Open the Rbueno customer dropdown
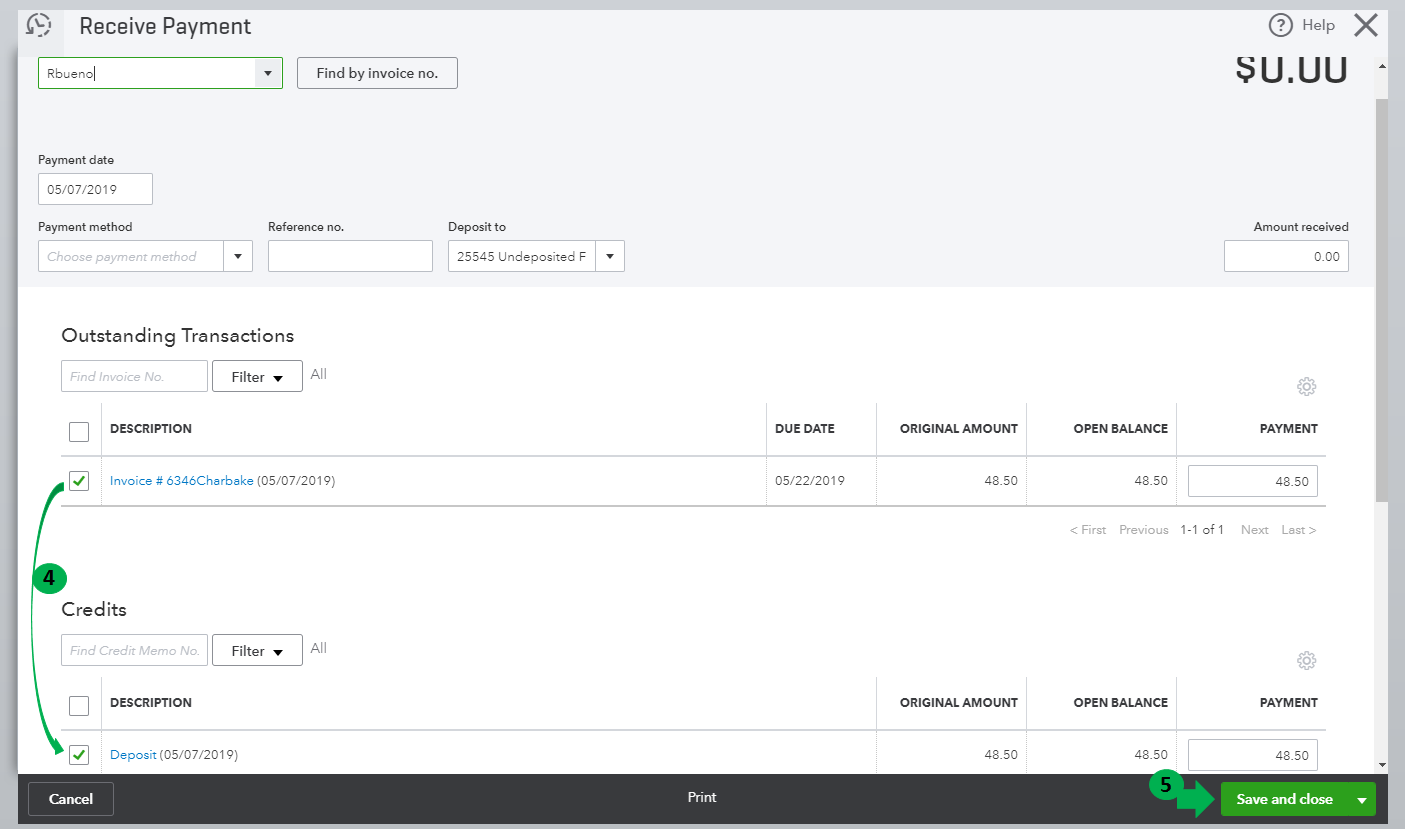The image size is (1405, 829). [266, 72]
